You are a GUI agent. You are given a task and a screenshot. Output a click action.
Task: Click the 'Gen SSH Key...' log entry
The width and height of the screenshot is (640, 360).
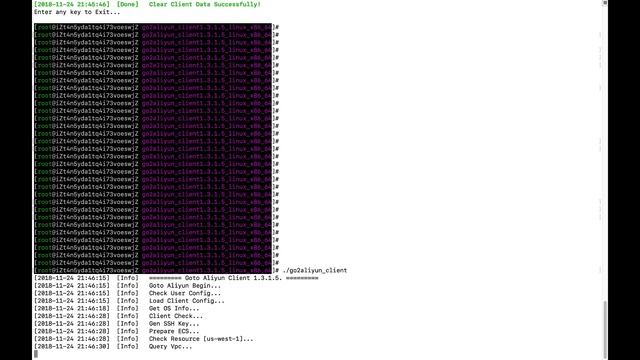pos(174,324)
